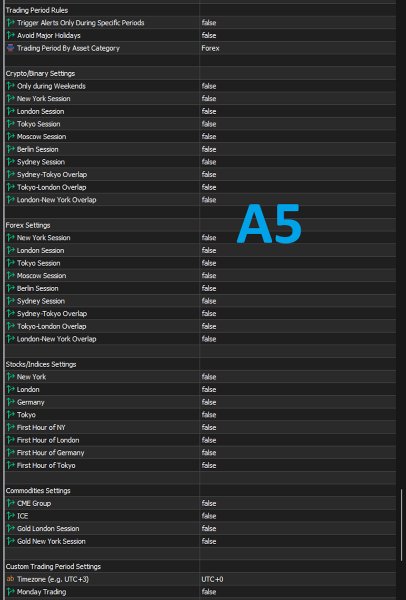Click the icon next to Only during Weekends
This screenshot has height=600, width=406.
pos(11,86)
